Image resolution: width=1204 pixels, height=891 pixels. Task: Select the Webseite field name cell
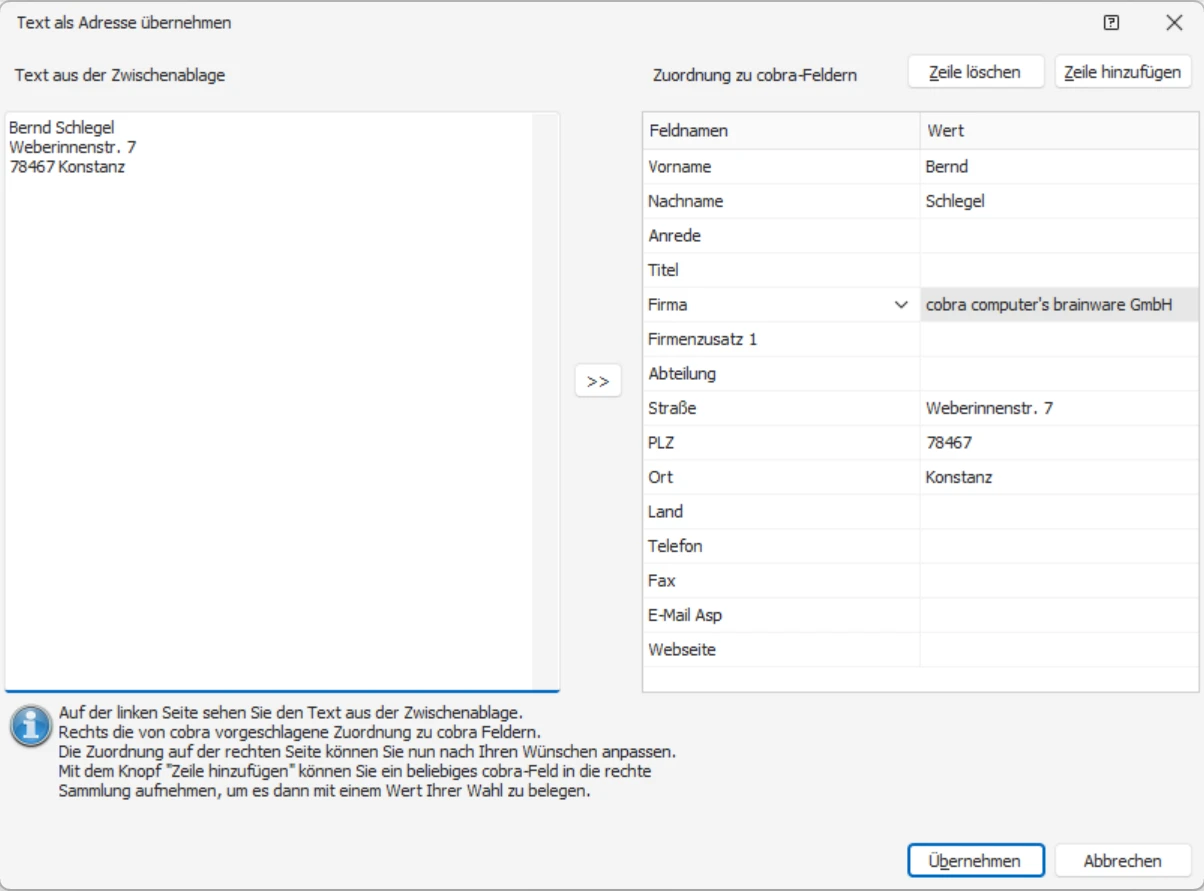click(x=780, y=650)
